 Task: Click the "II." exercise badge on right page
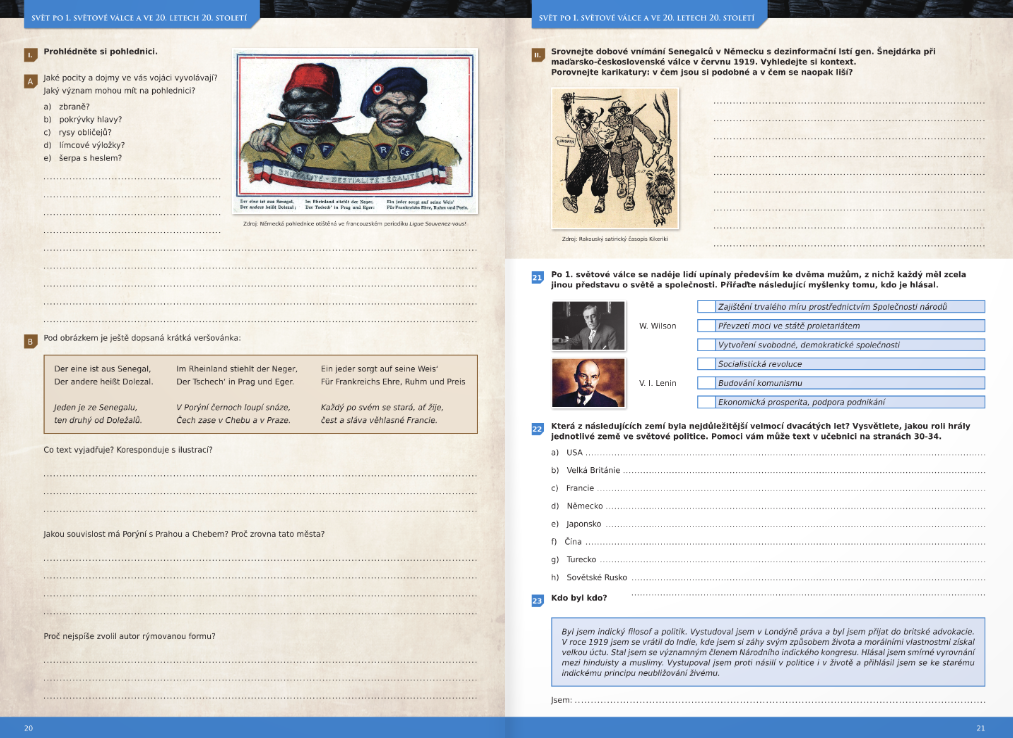click(x=537, y=55)
